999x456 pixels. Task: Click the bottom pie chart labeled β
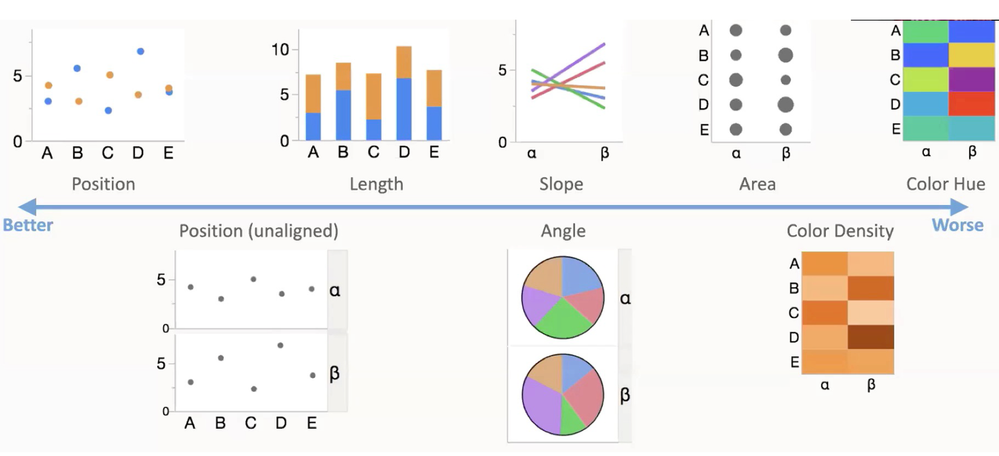pyautogui.click(x=562, y=394)
